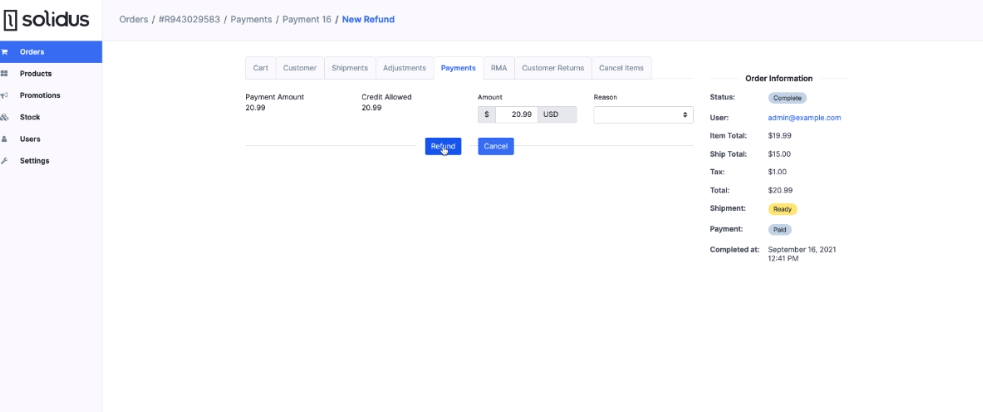983x412 pixels.
Task: Click the Refund button
Action: point(443,146)
